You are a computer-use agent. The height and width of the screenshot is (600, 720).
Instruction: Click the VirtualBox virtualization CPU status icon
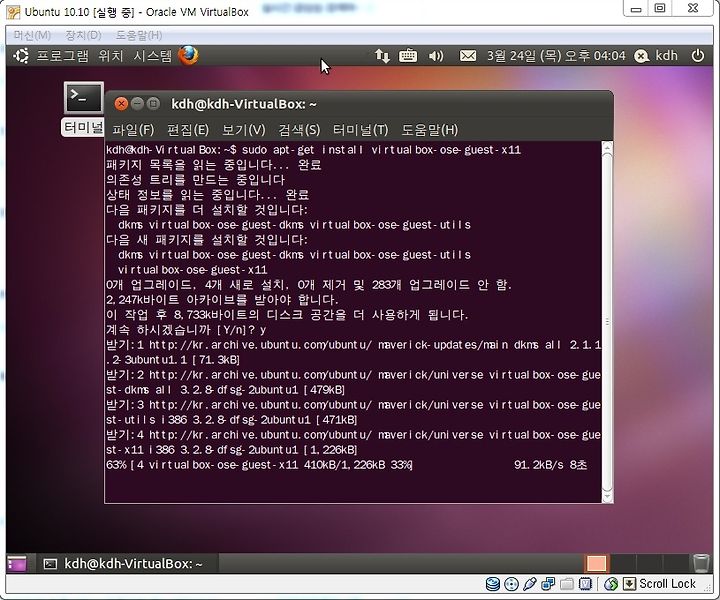[x=585, y=584]
